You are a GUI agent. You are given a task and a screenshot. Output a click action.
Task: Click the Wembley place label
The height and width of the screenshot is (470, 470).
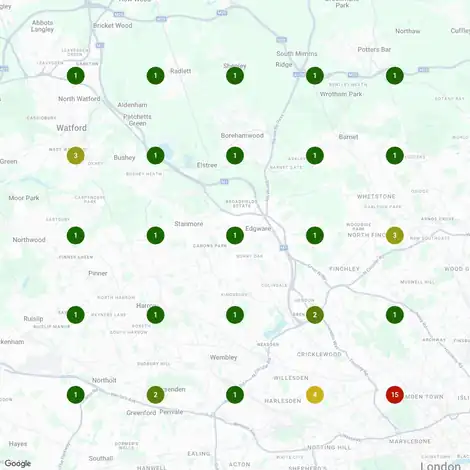pos(223,357)
